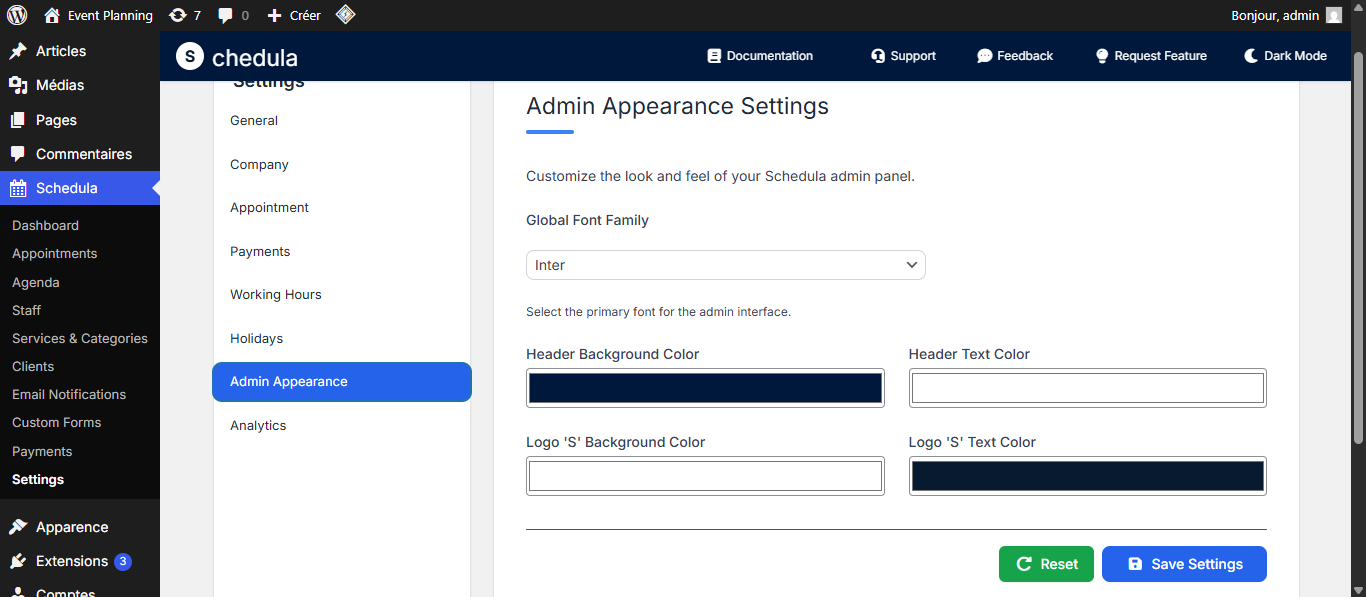
Task: Click the Commentaires bubble icon in sidebar
Action: 18,154
